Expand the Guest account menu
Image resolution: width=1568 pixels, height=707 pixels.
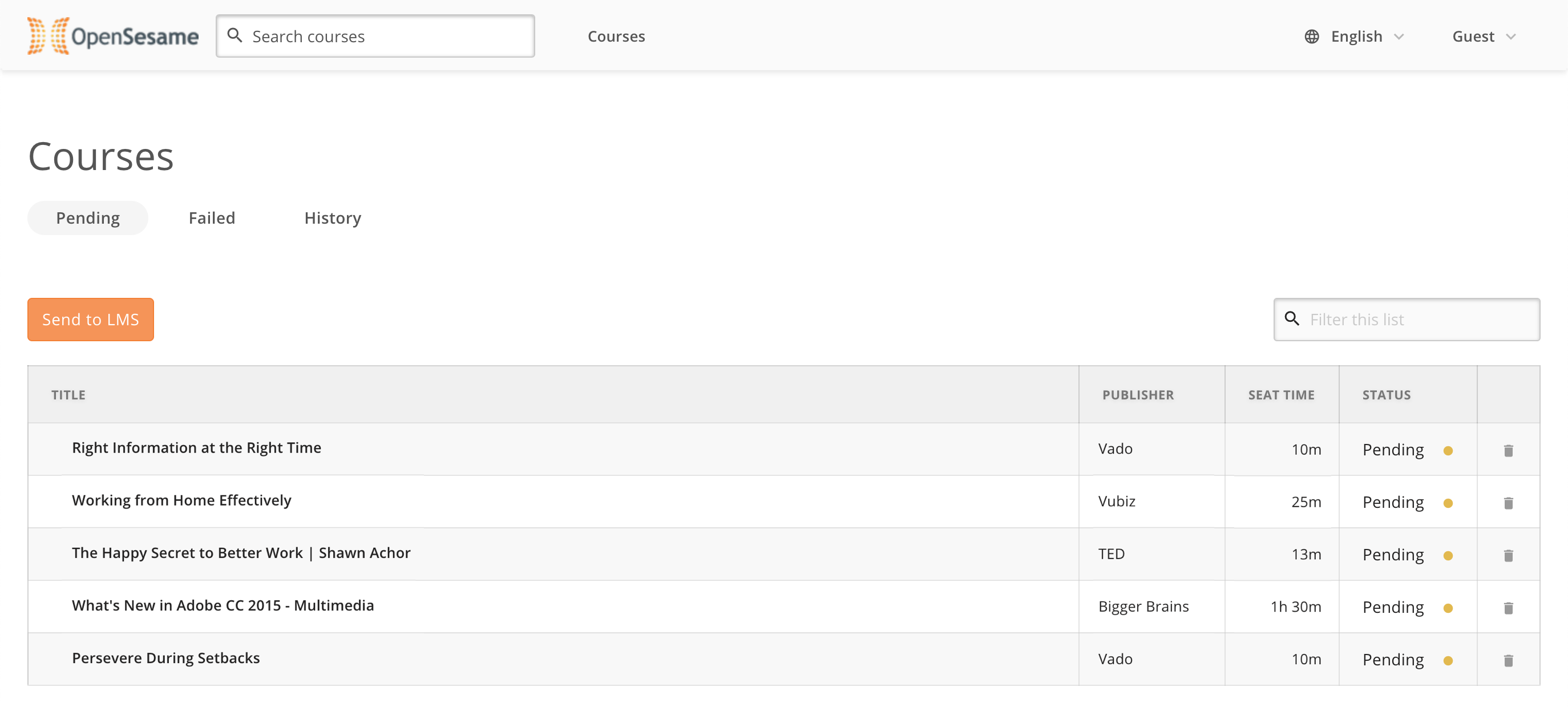click(x=1484, y=37)
